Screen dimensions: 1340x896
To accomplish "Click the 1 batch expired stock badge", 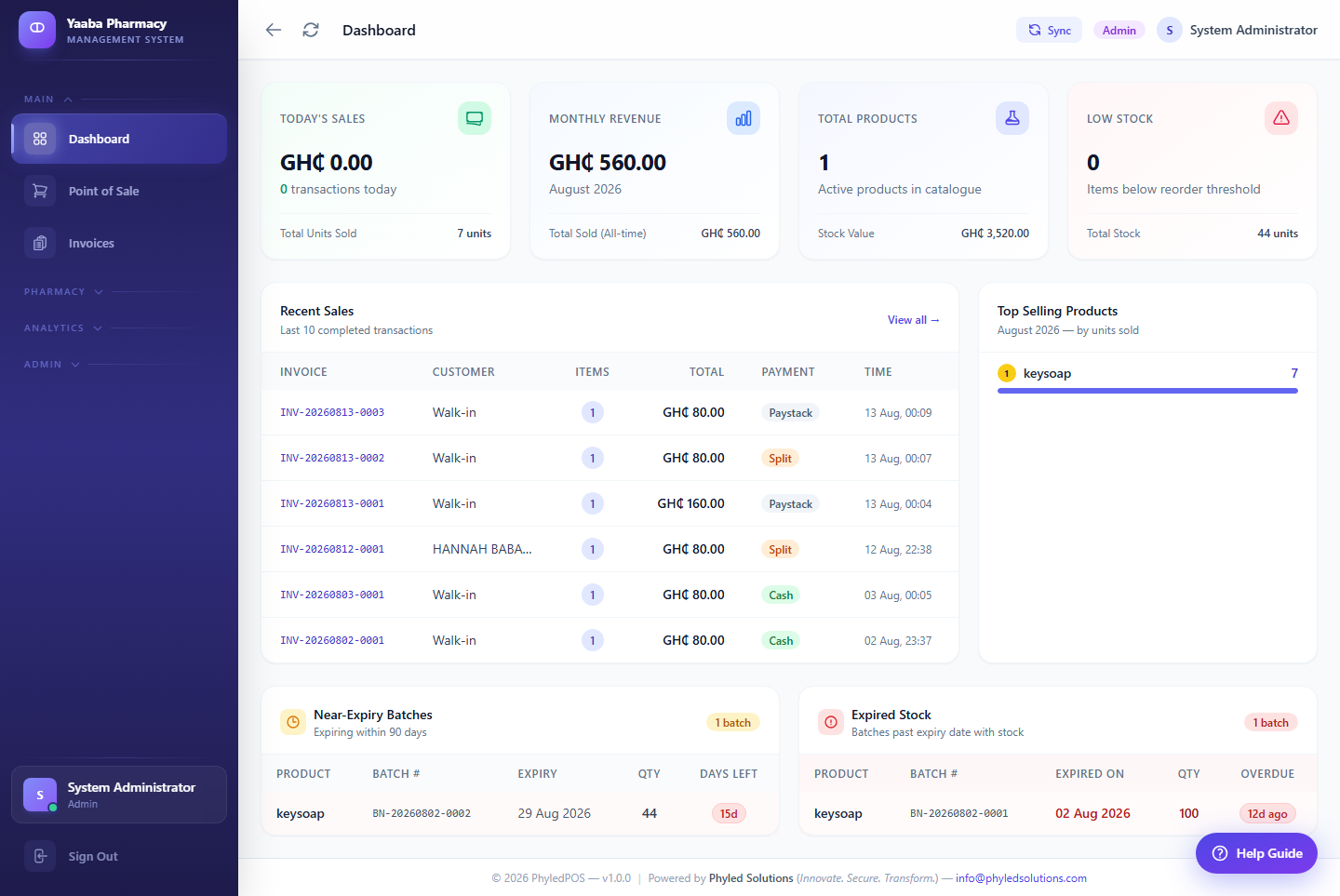I will point(1270,722).
